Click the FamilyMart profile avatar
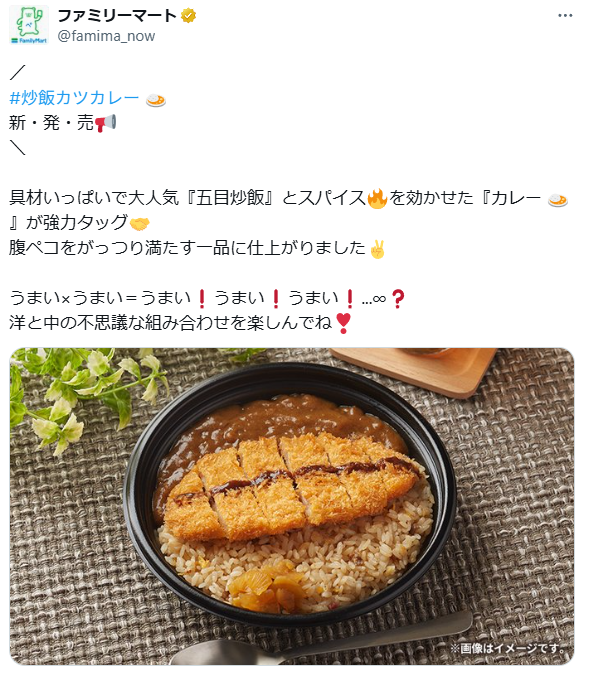The image size is (589, 676). (29, 25)
